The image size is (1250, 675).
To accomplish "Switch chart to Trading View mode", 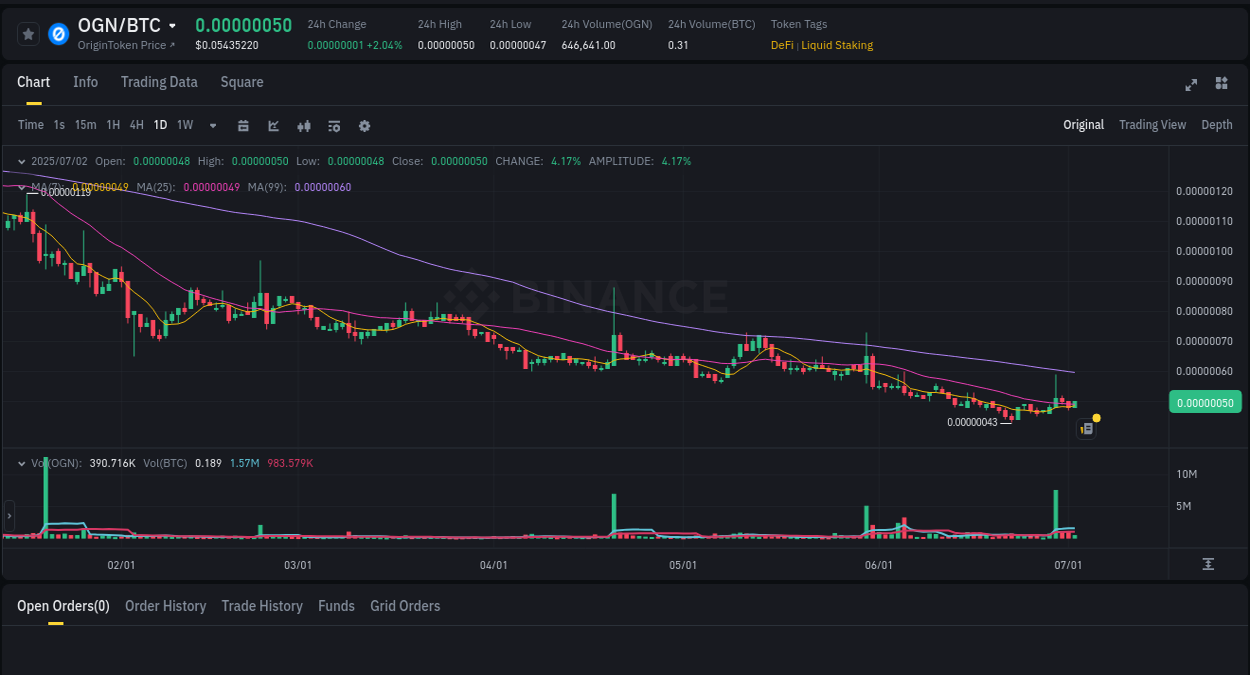I will 1152,125.
